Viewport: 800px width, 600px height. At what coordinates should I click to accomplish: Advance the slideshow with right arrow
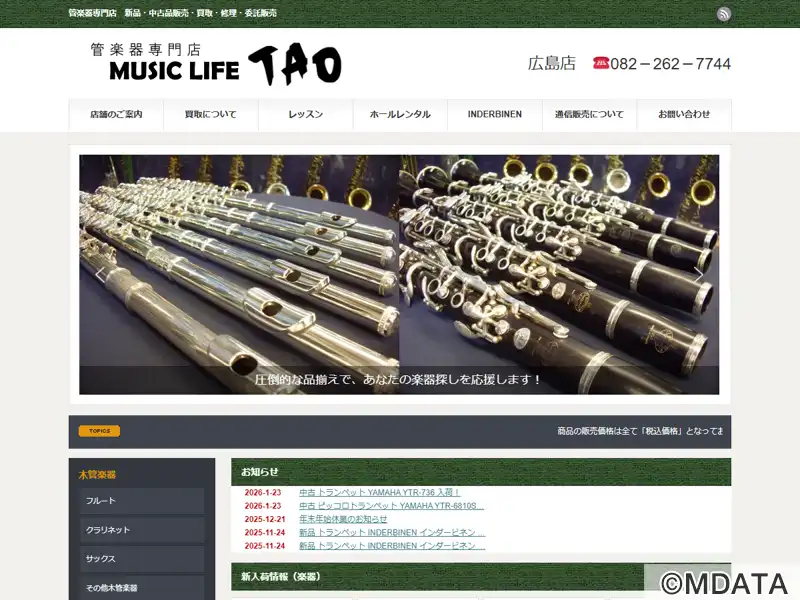point(698,274)
